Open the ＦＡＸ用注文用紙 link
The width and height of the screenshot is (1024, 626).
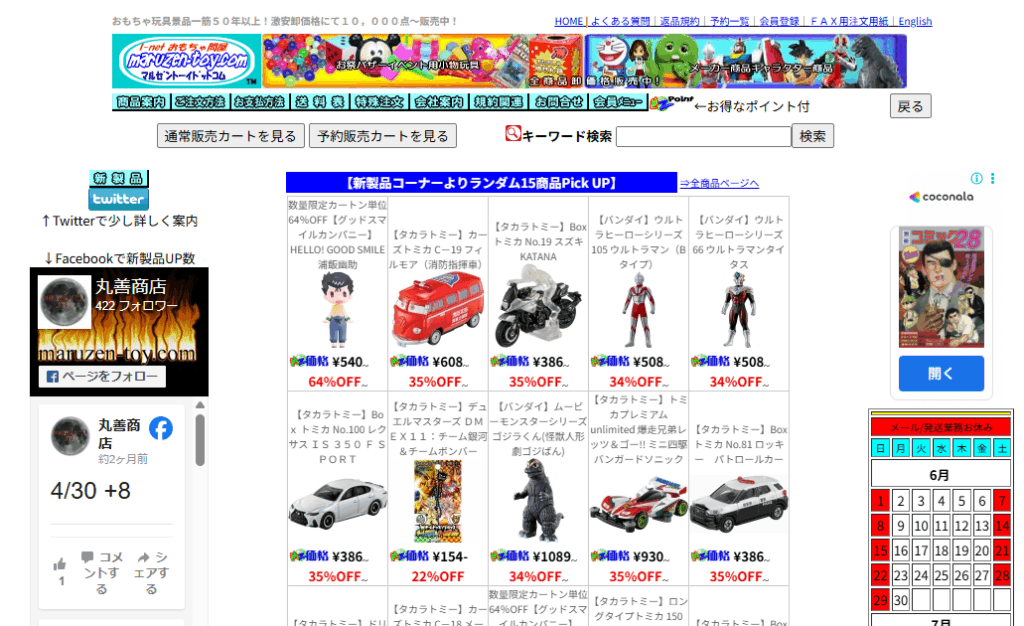849,22
